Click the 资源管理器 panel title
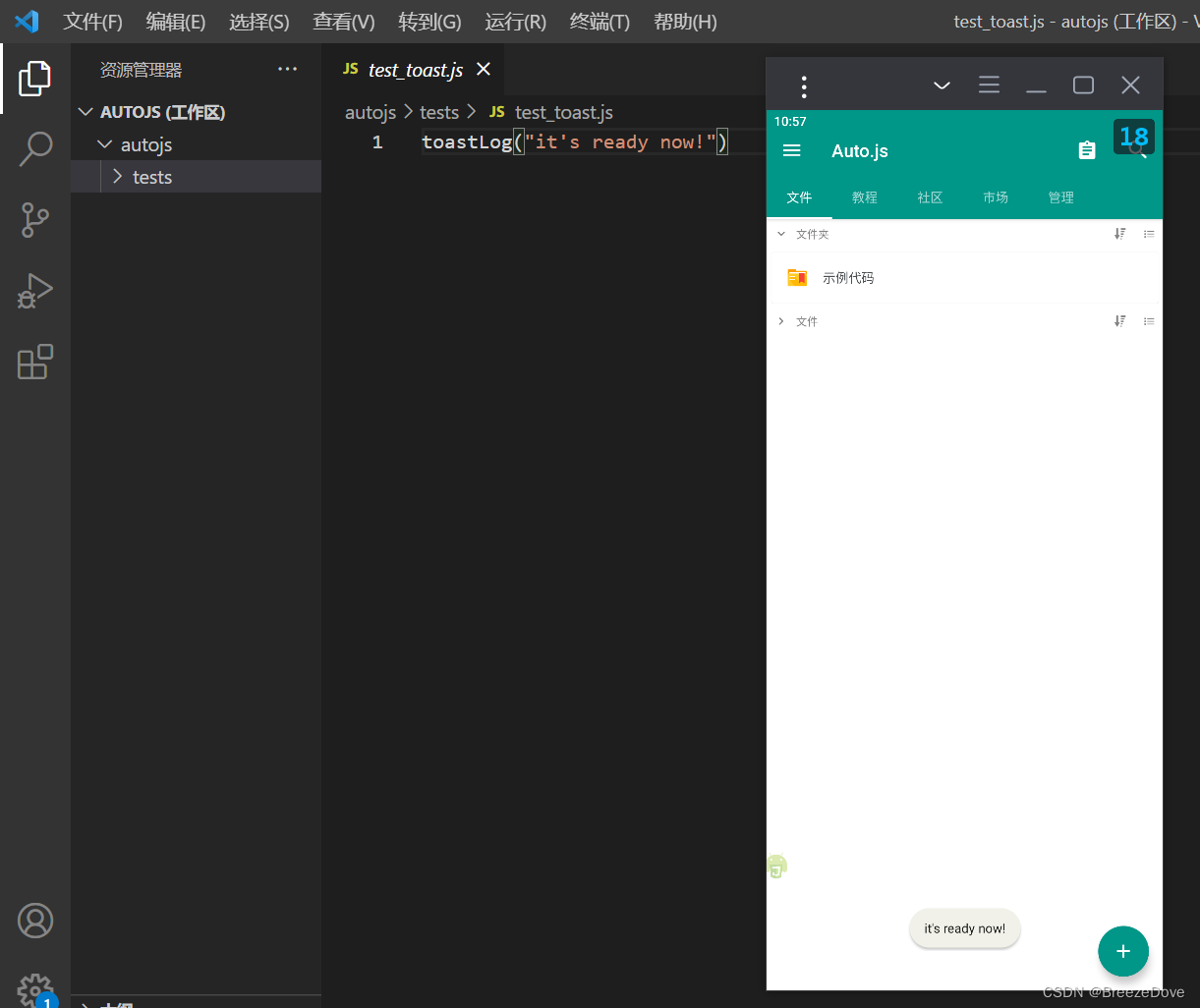The height and width of the screenshot is (1008, 1200). point(142,70)
